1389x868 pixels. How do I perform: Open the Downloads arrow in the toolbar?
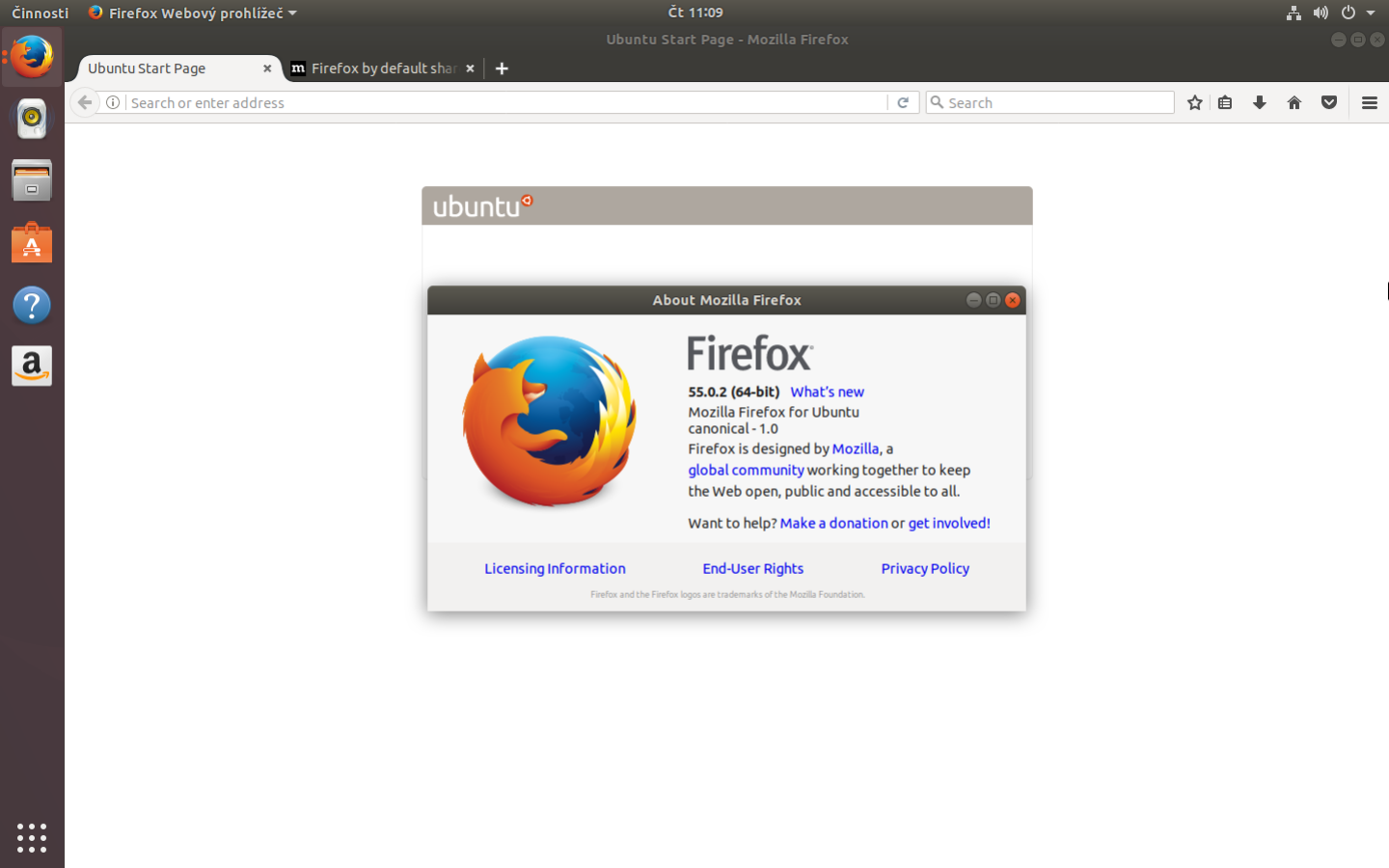[1260, 102]
